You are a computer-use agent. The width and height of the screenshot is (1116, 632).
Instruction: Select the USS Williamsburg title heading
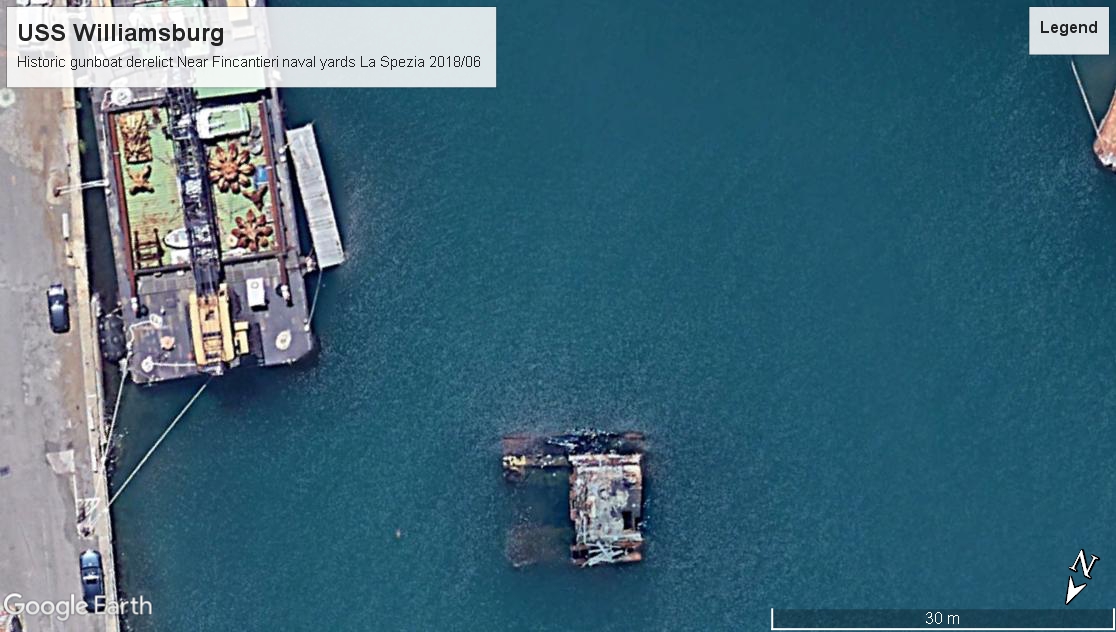click(x=120, y=33)
